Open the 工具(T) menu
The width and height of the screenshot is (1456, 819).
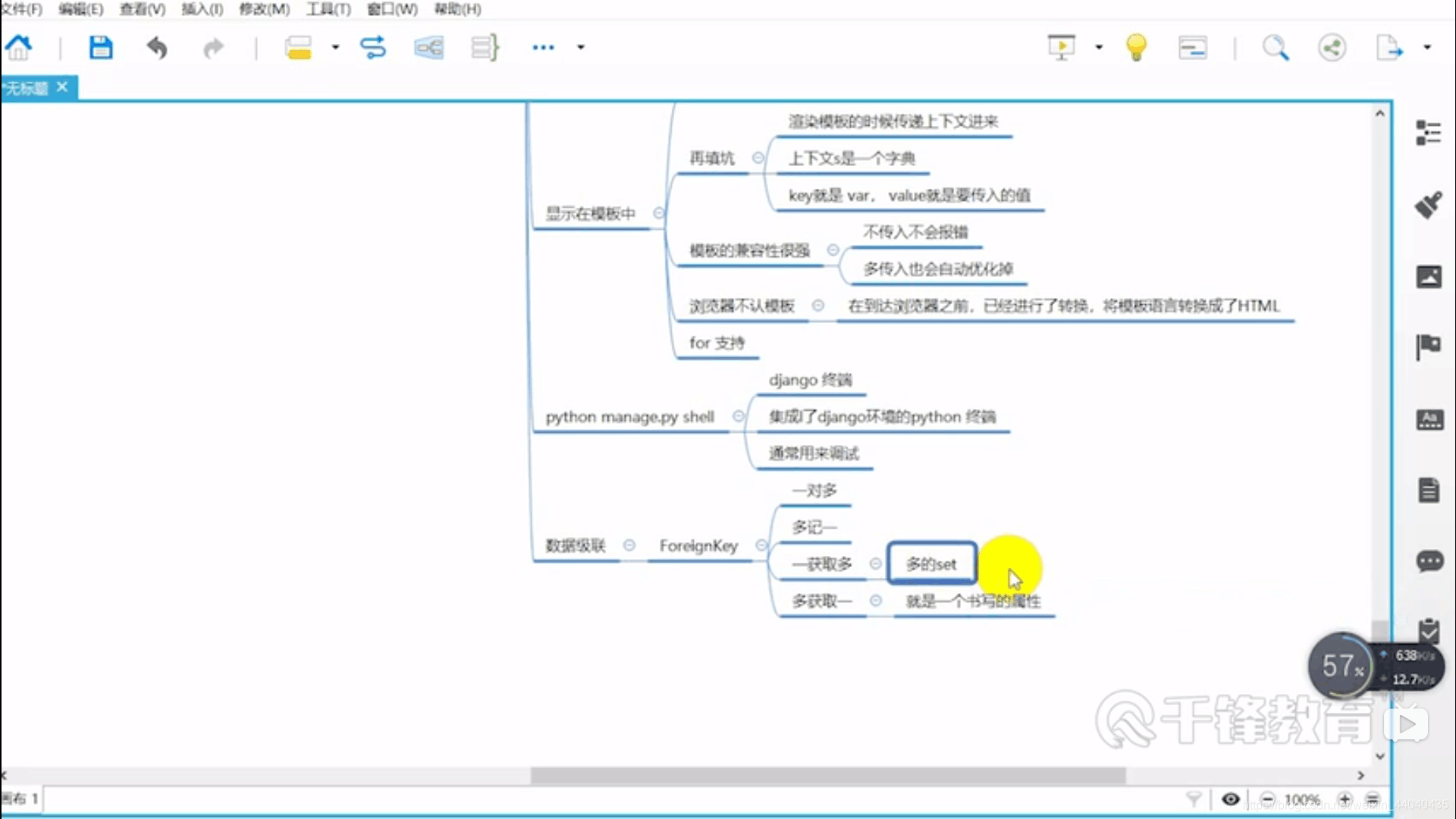(328, 9)
